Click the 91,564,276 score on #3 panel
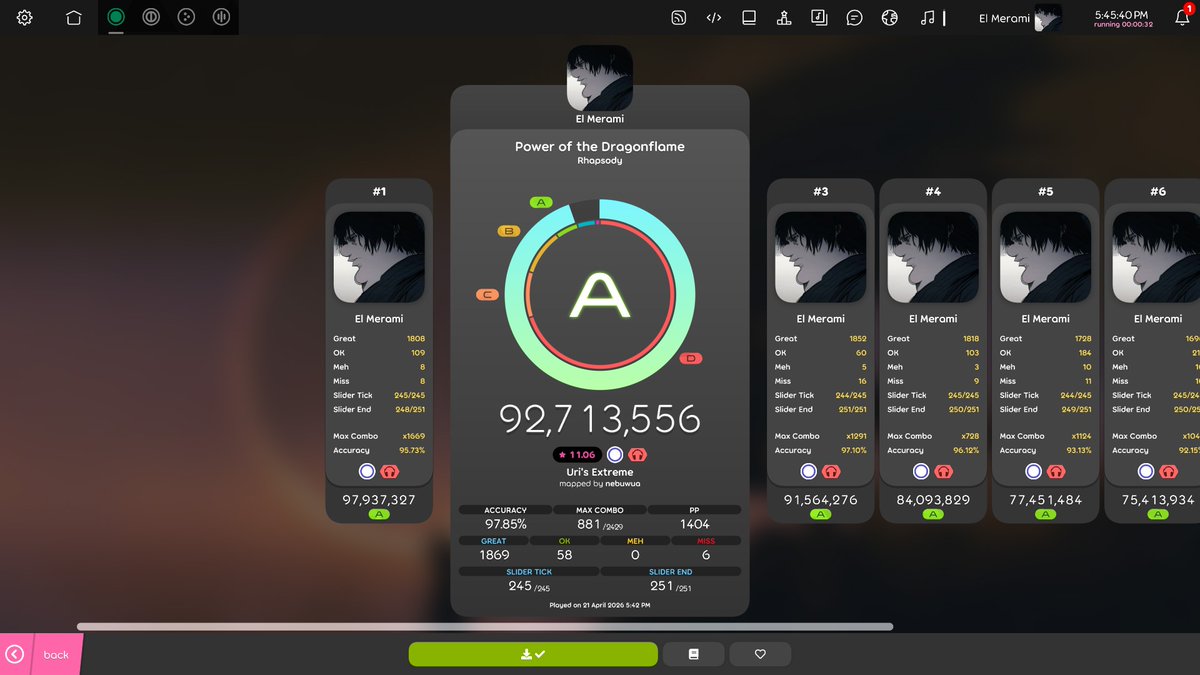 [x=821, y=500]
